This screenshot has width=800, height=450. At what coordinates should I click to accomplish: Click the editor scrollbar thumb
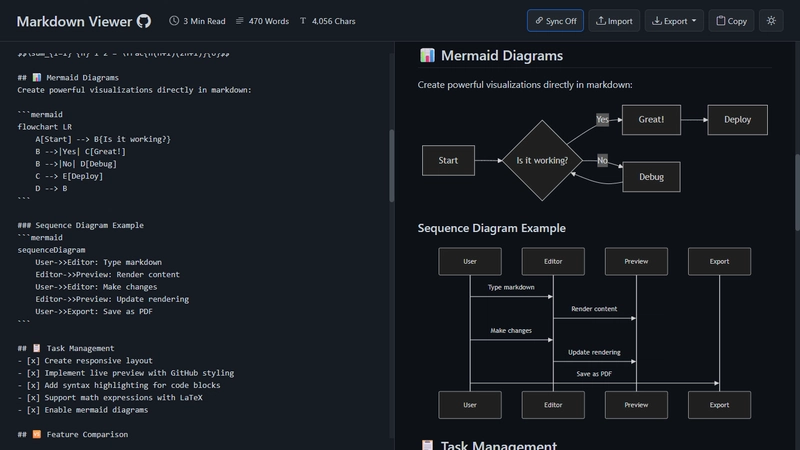tap(392, 166)
